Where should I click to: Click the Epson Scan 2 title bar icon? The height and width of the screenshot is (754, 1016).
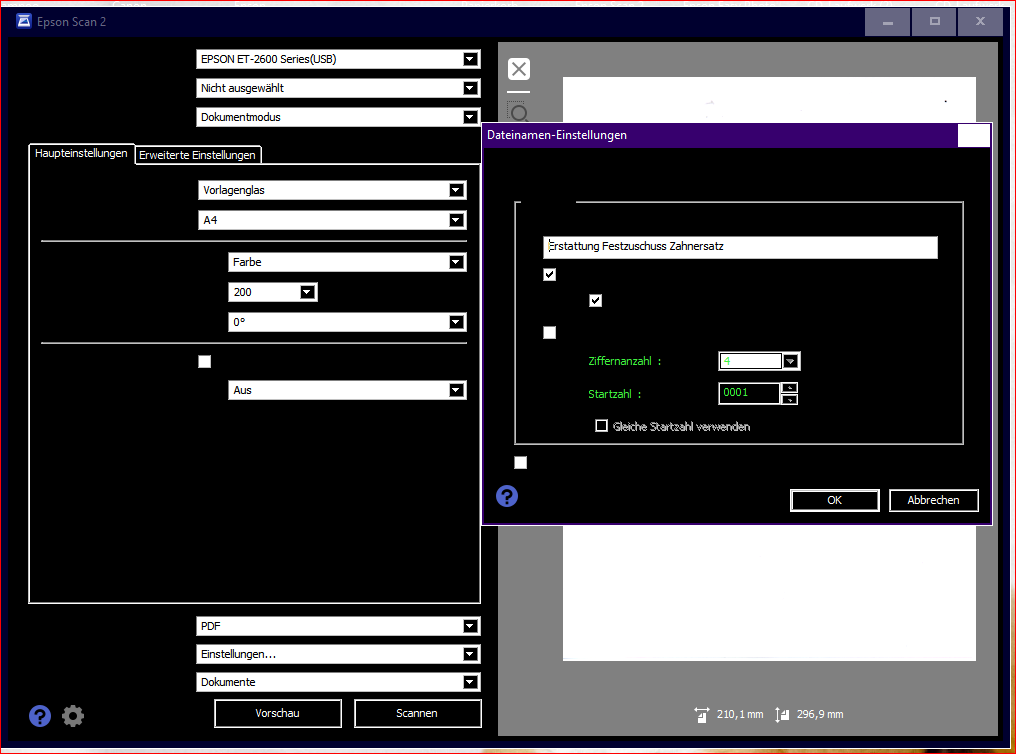[23, 21]
